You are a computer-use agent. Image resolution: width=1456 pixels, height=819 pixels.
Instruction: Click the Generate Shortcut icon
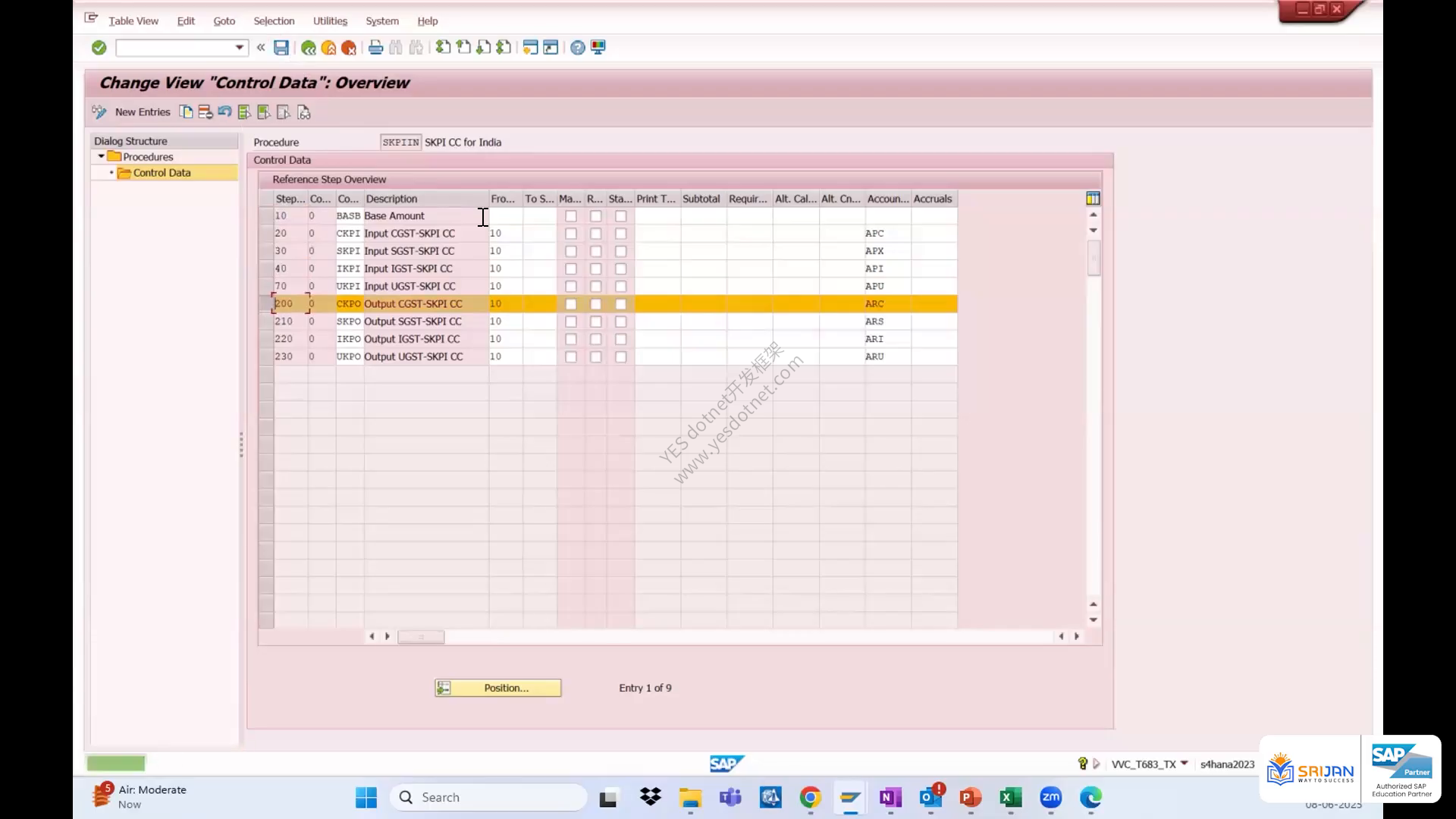click(551, 48)
